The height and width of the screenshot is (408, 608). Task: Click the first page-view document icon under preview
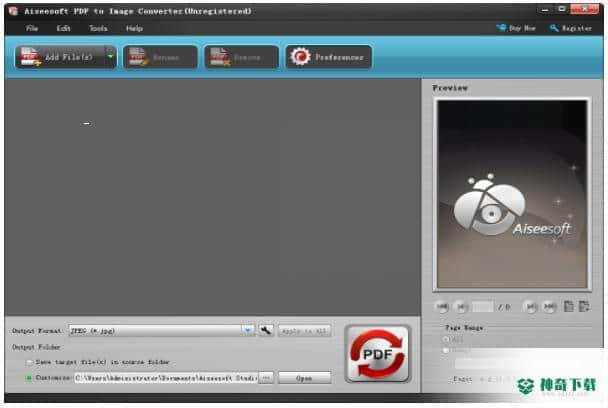(569, 306)
